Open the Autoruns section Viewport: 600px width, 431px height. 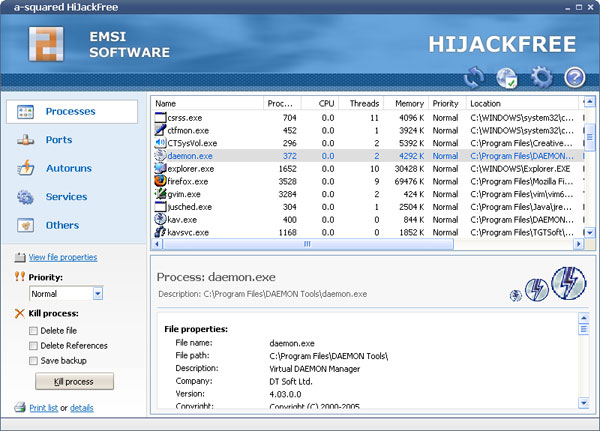(x=54, y=168)
